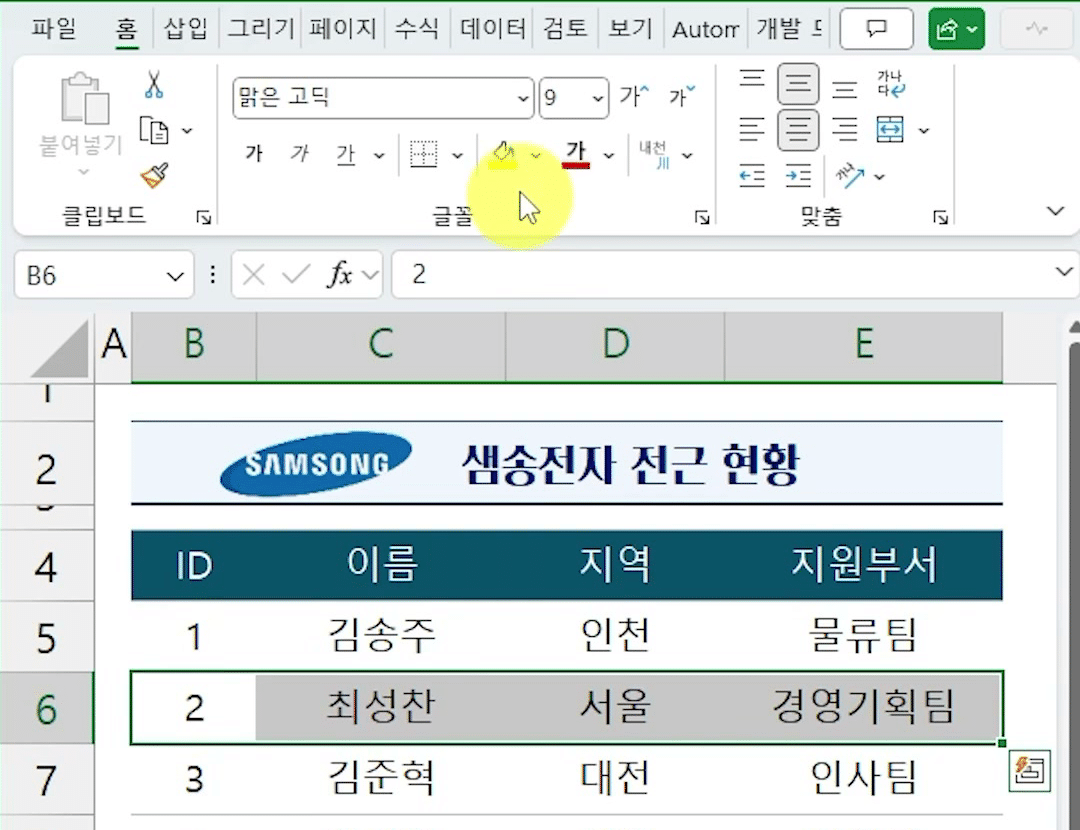Switch to the 보기 tab
Viewport: 1080px width, 830px height.
click(x=630, y=28)
